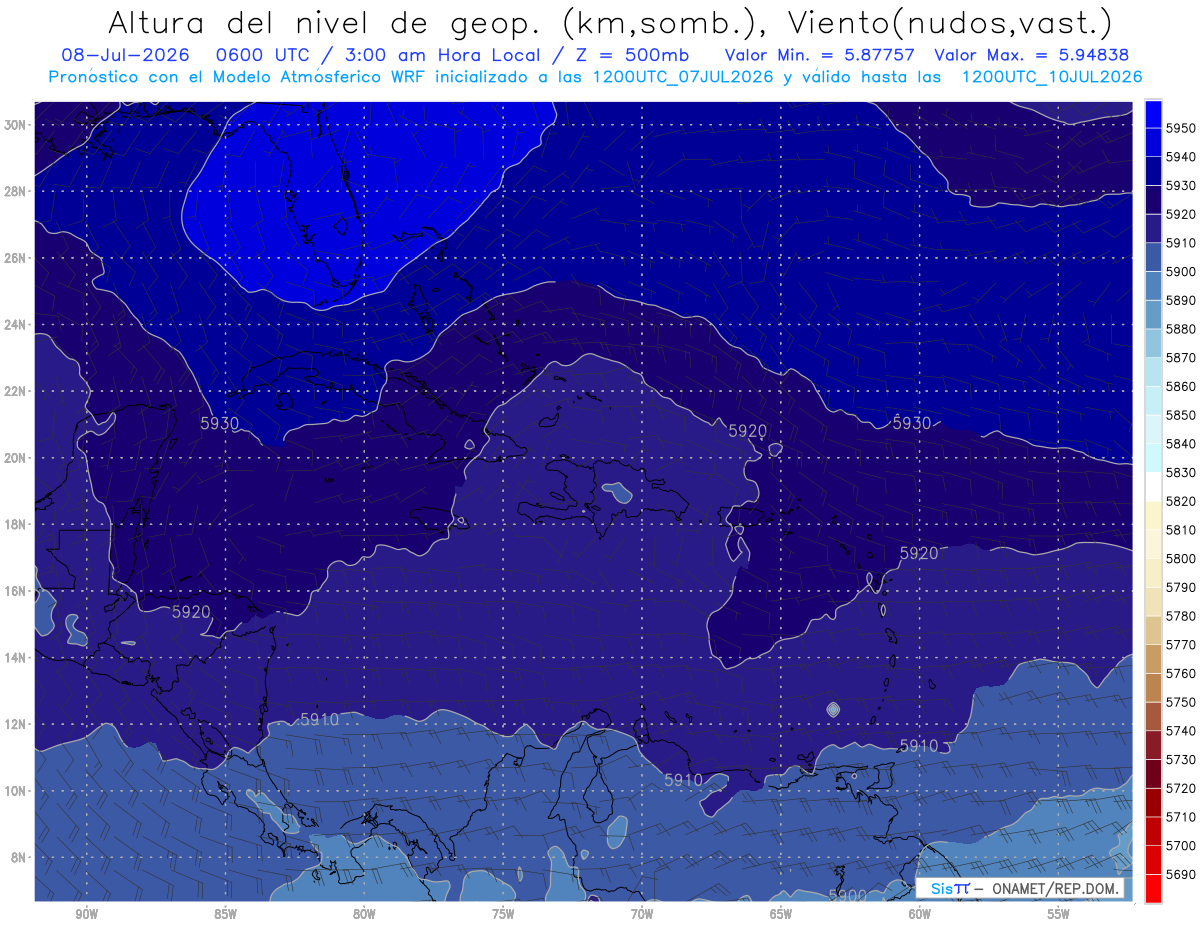
Task: Click the '80W' longitude axis label
Action: [364, 914]
